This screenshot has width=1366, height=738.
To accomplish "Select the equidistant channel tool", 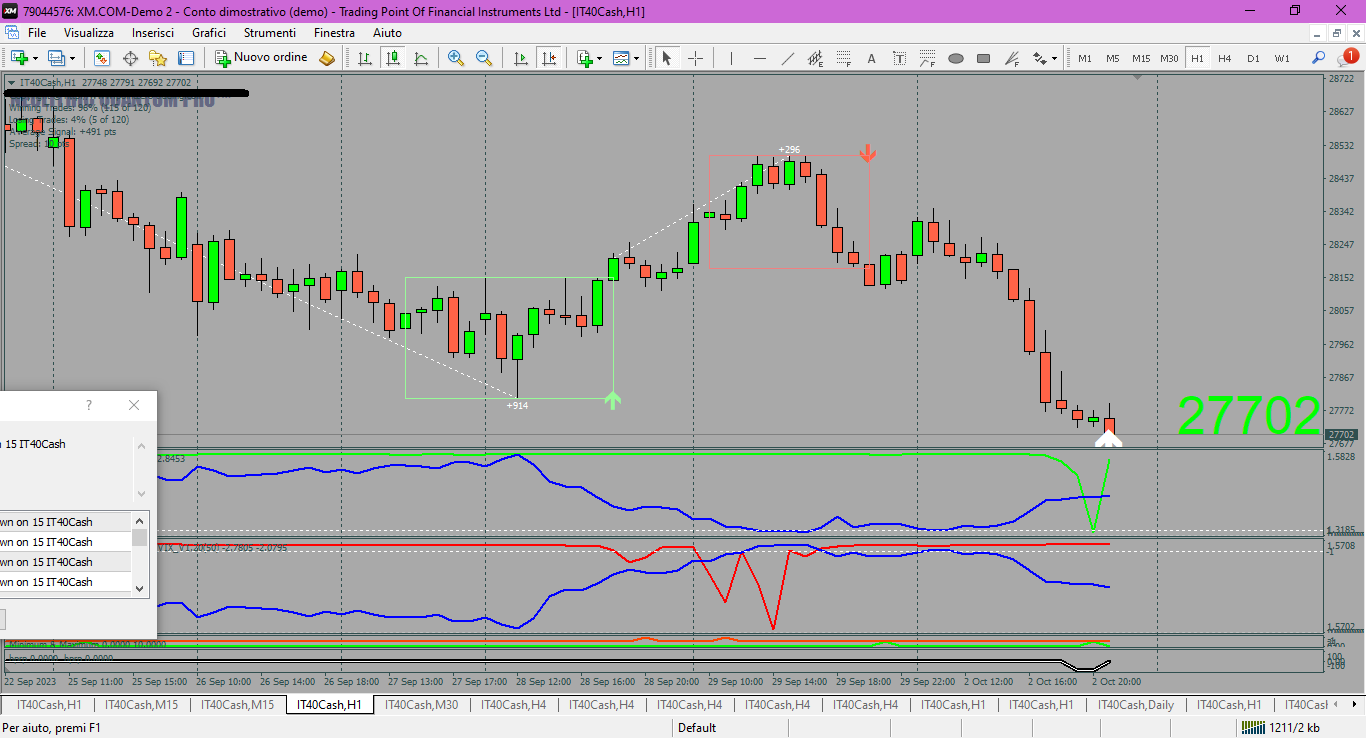I will click(x=815, y=58).
